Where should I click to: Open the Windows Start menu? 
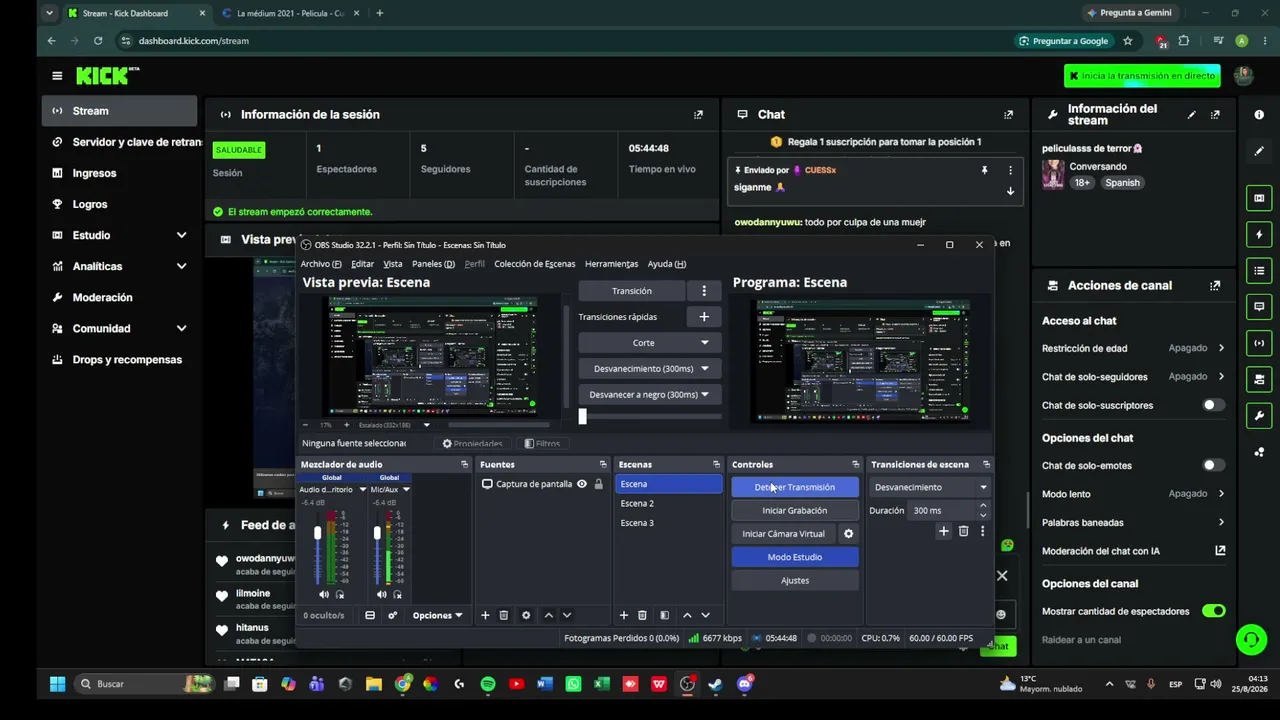point(57,684)
